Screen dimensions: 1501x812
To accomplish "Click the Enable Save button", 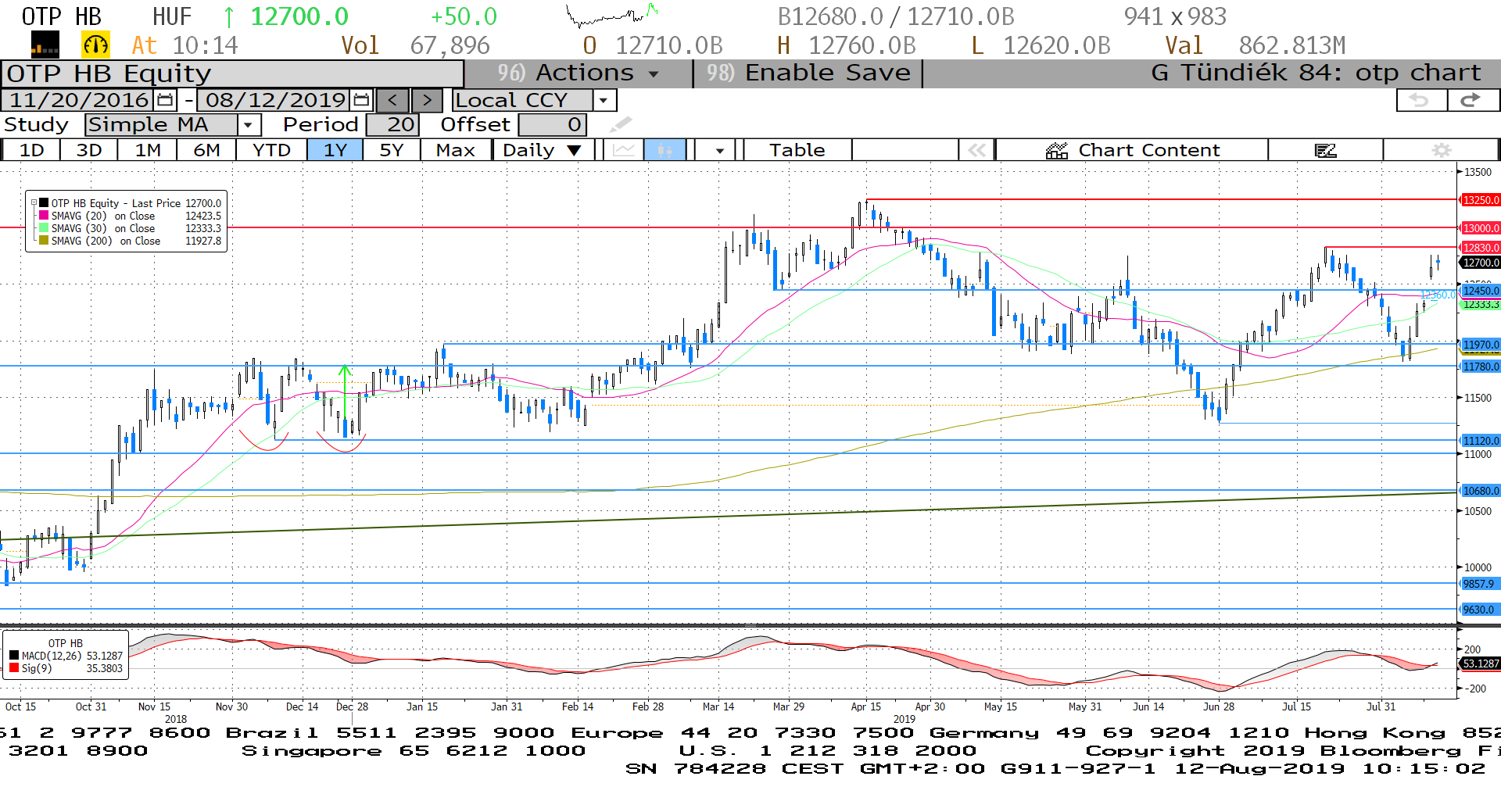I will tap(808, 73).
